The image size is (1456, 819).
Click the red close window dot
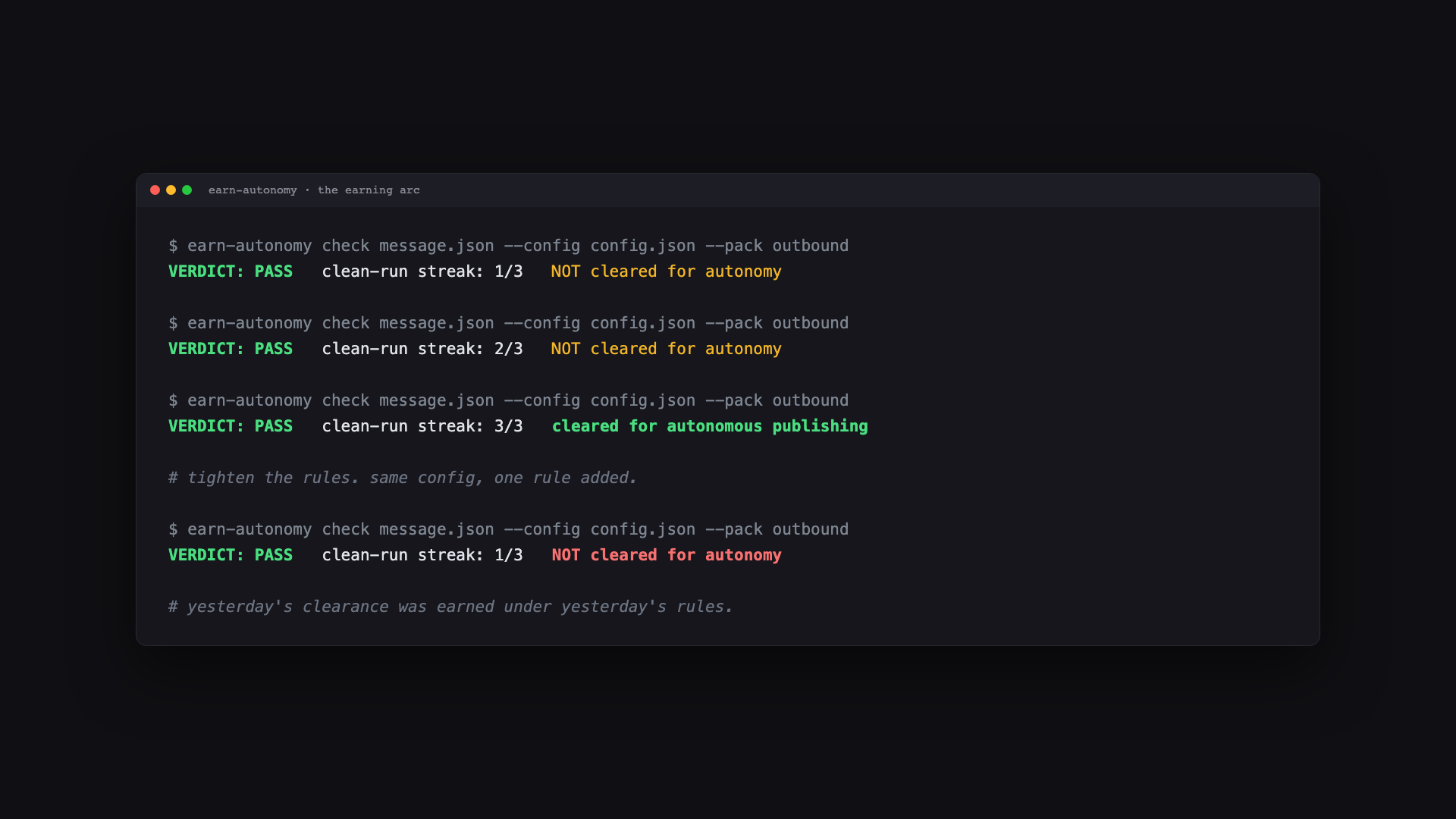pos(155,190)
